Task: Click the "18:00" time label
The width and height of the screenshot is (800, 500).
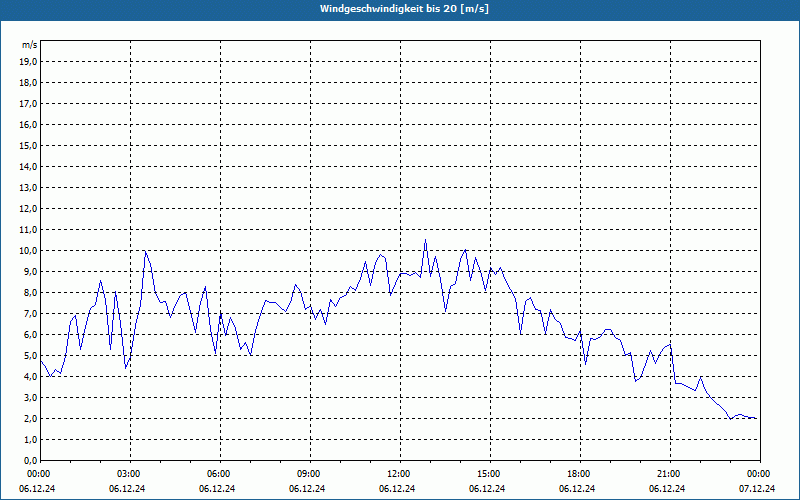Action: 578,474
